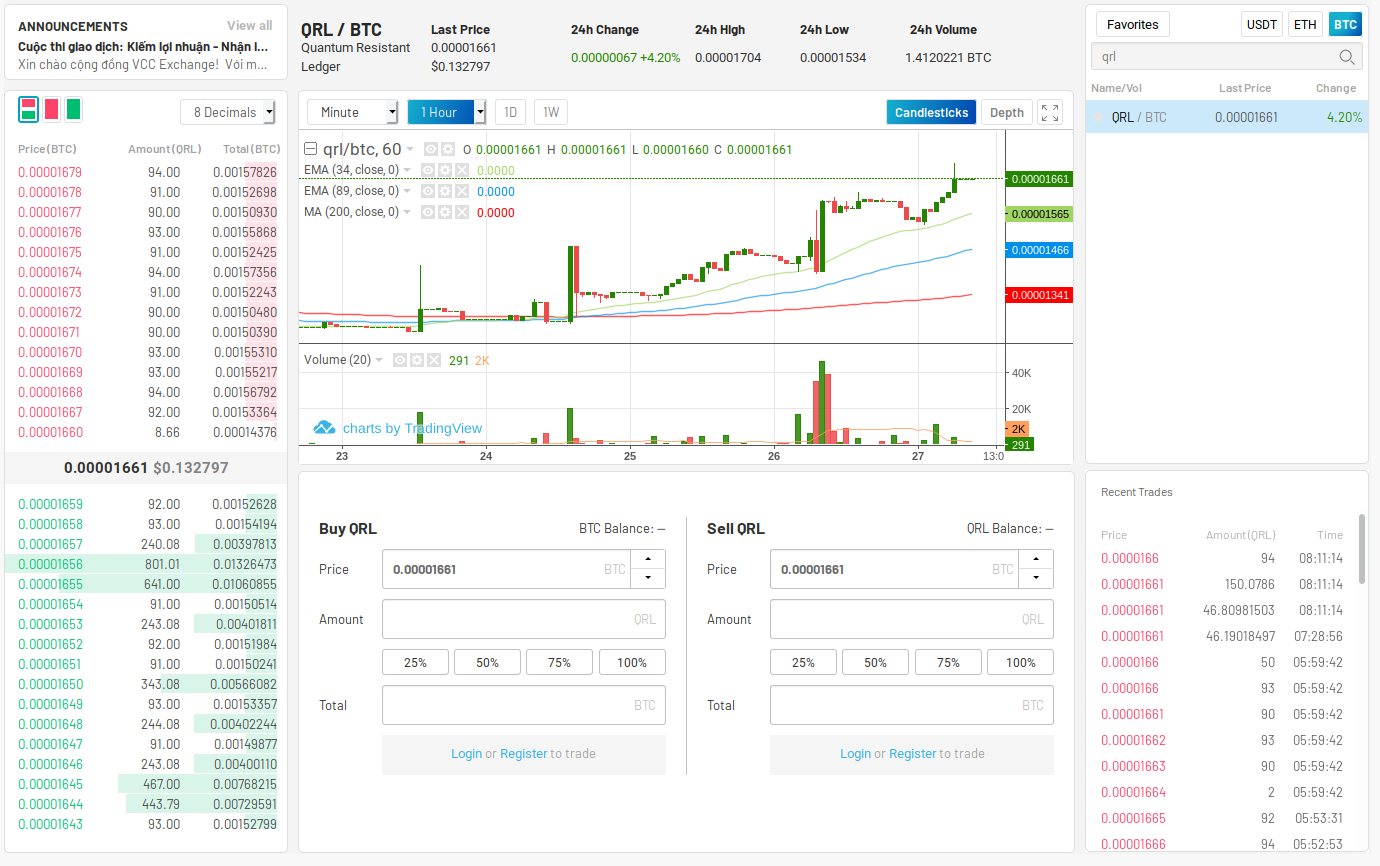
Task: Open charts by TradingView link
Action: (412, 428)
